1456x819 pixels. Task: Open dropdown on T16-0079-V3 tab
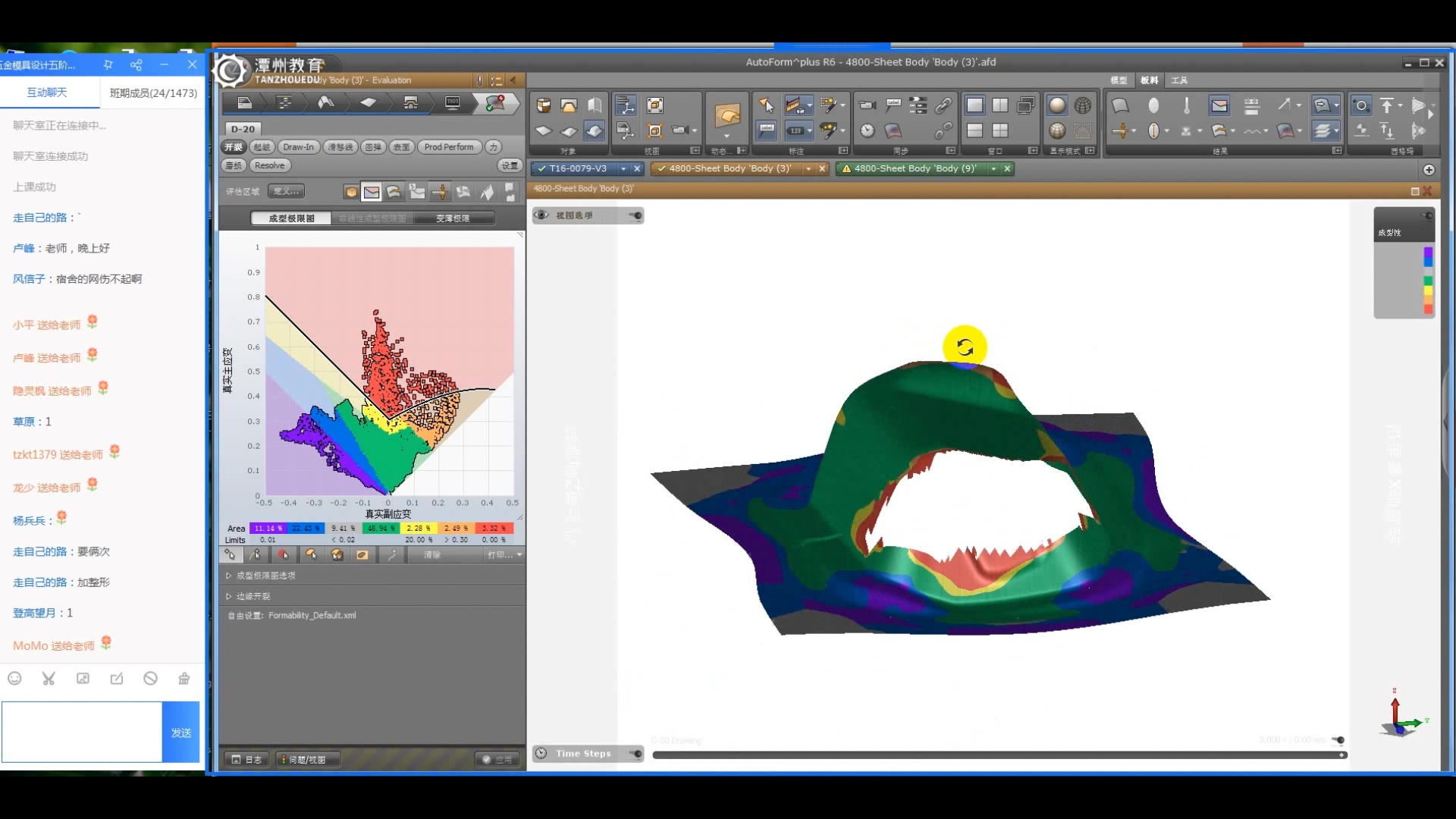[623, 169]
